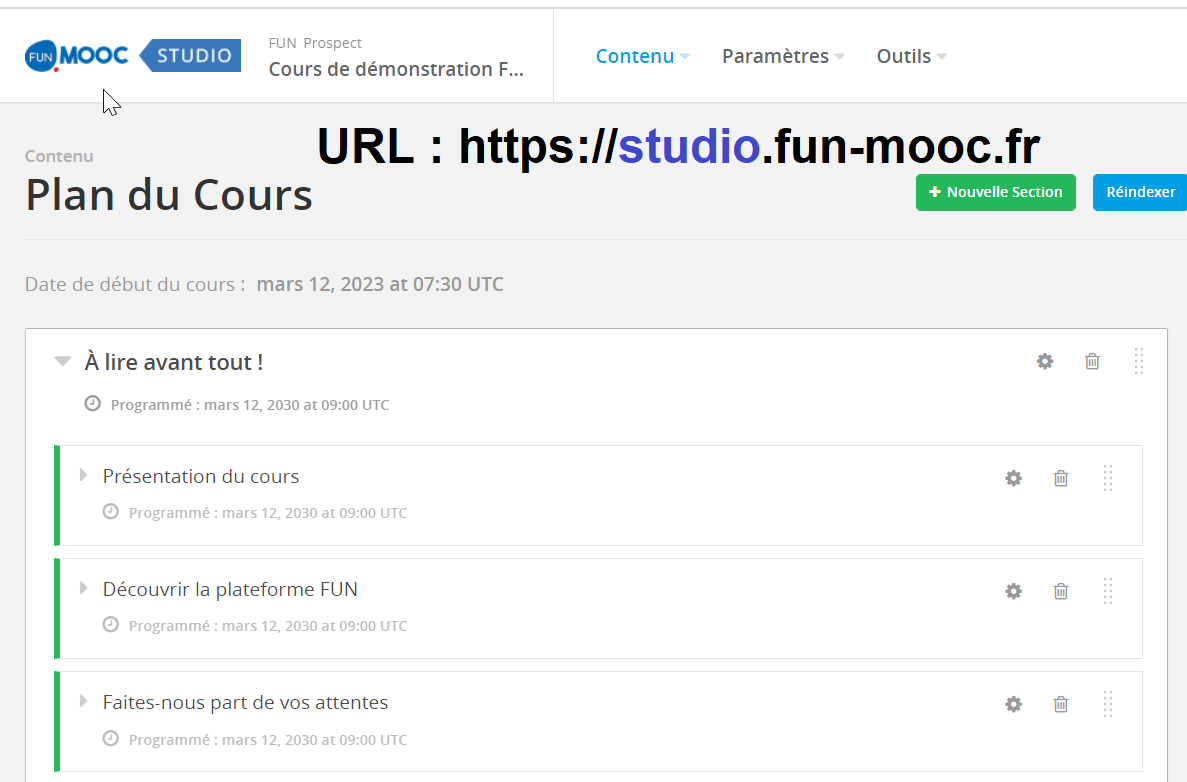Click the 'Nouvelle Section' button
This screenshot has height=782, width=1187.
[995, 192]
